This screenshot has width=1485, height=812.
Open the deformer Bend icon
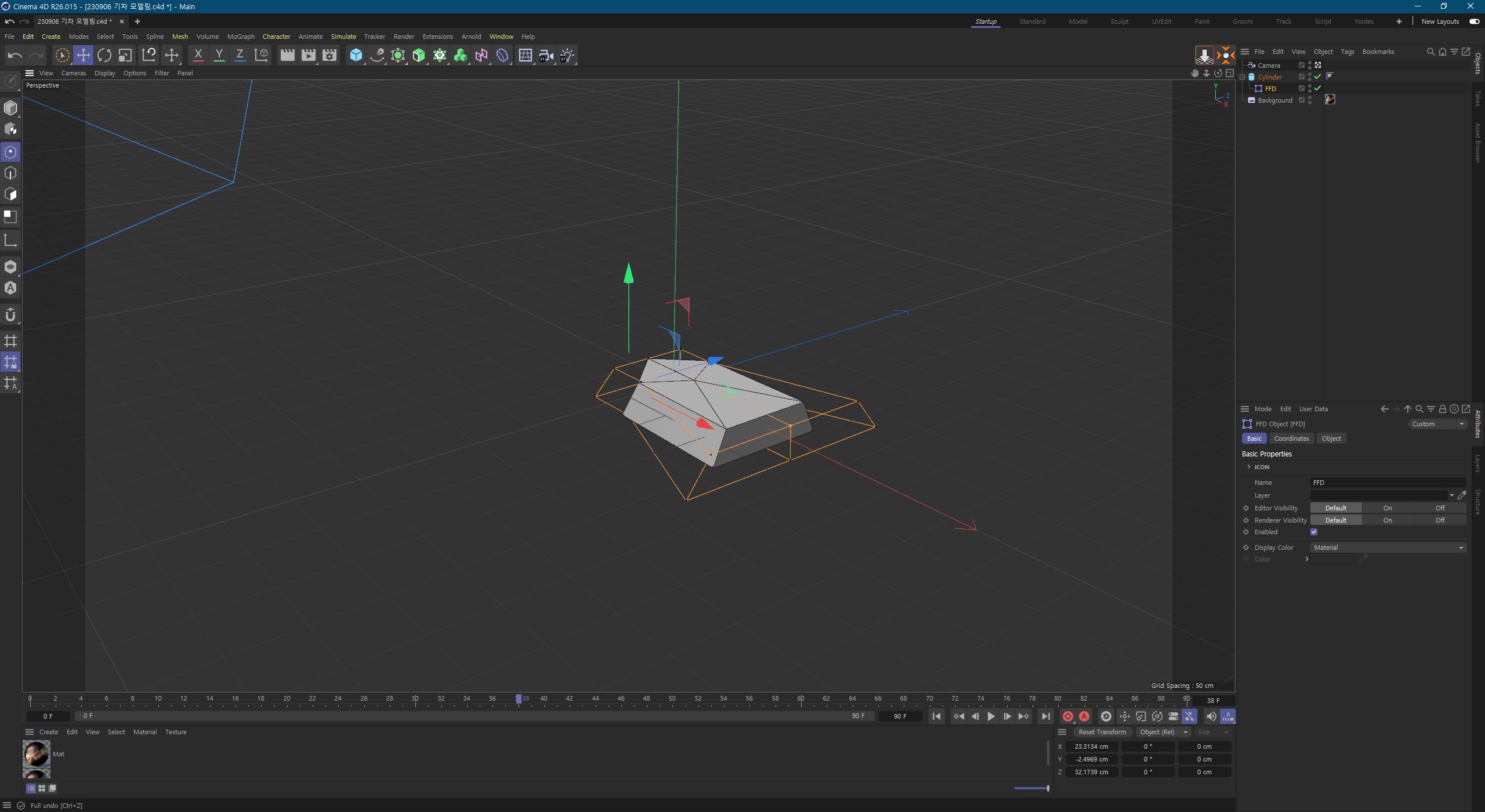tap(502, 55)
